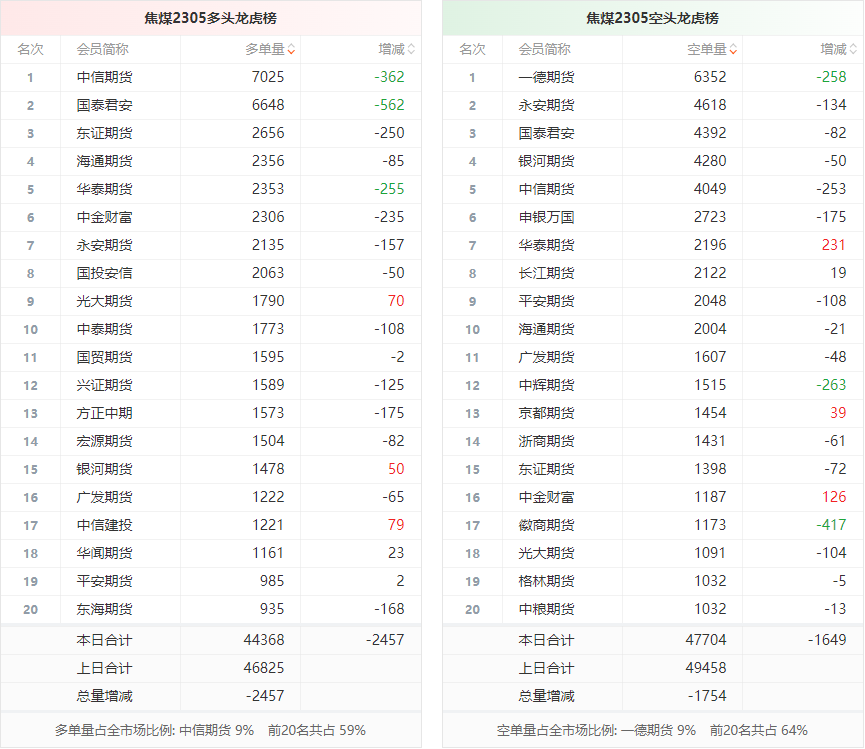Select 焦煤2305多头龙虎榜 title tab

(210, 18)
